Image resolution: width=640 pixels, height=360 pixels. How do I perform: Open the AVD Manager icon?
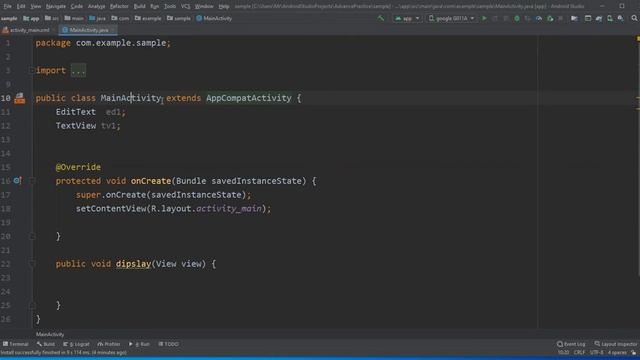(x=610, y=18)
